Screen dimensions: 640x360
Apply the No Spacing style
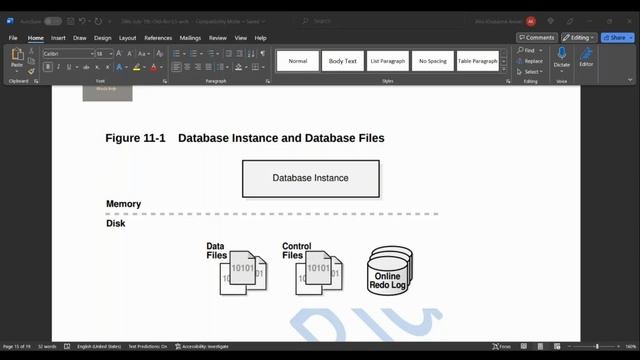(x=433, y=61)
